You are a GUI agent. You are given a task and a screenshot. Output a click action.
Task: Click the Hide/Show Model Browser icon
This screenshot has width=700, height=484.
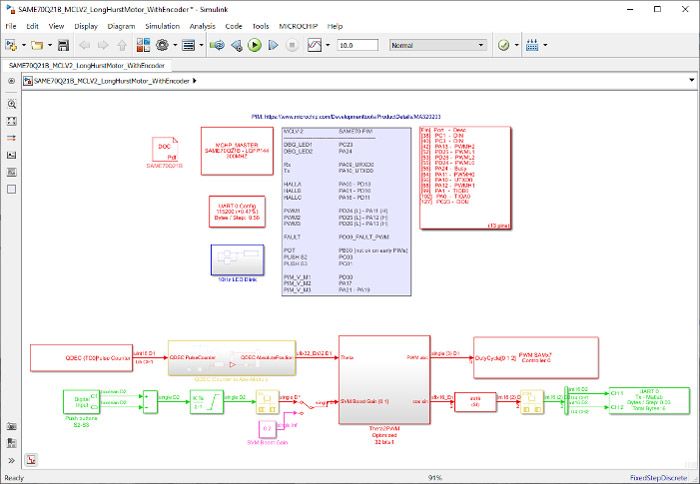tap(12, 460)
